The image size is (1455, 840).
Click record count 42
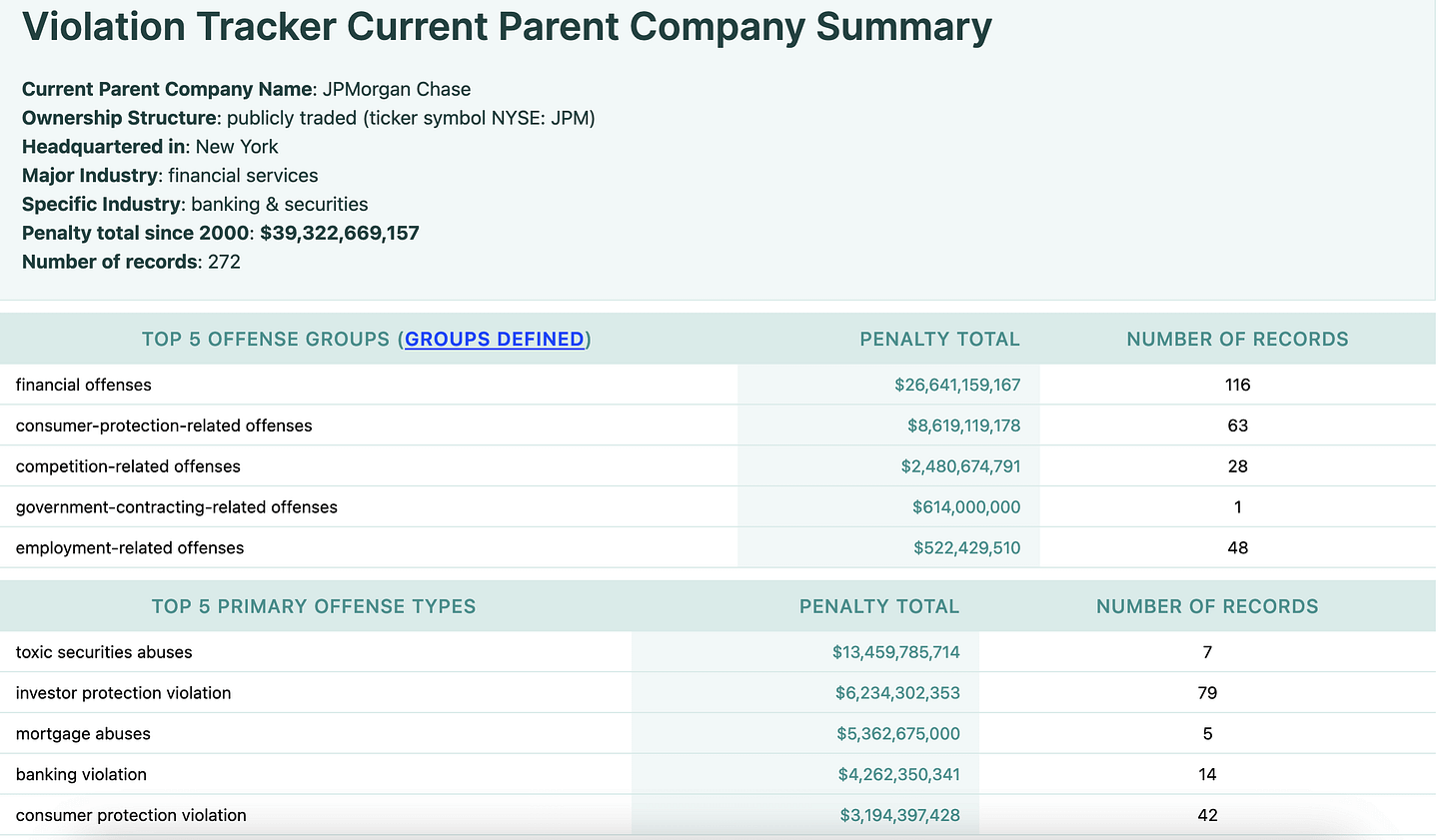pos(1207,815)
